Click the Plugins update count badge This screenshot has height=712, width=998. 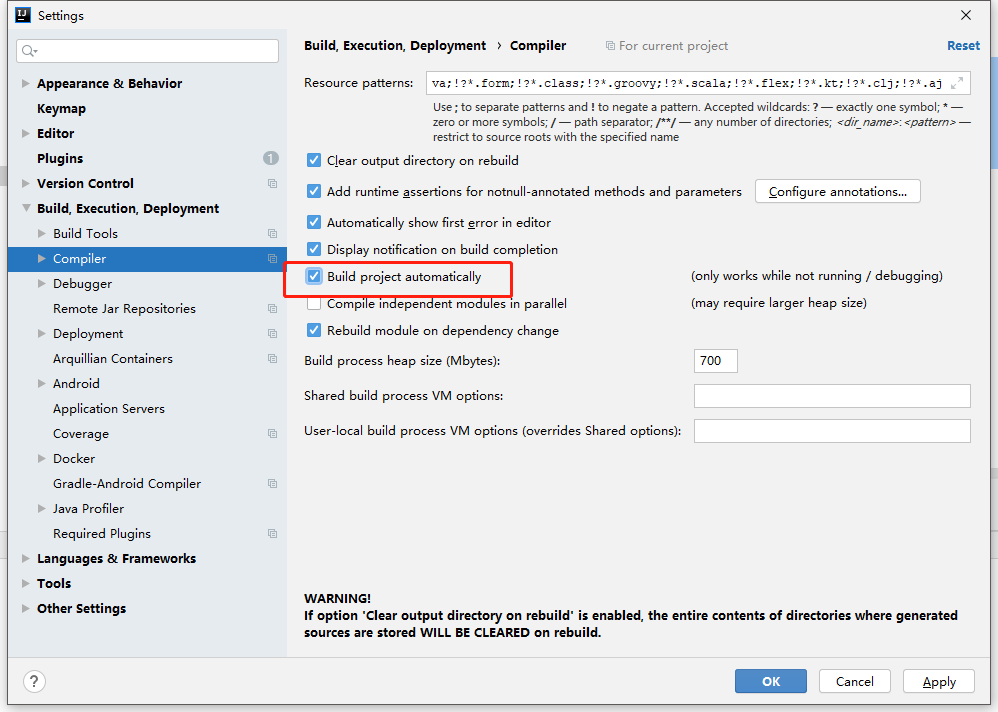[x=271, y=158]
